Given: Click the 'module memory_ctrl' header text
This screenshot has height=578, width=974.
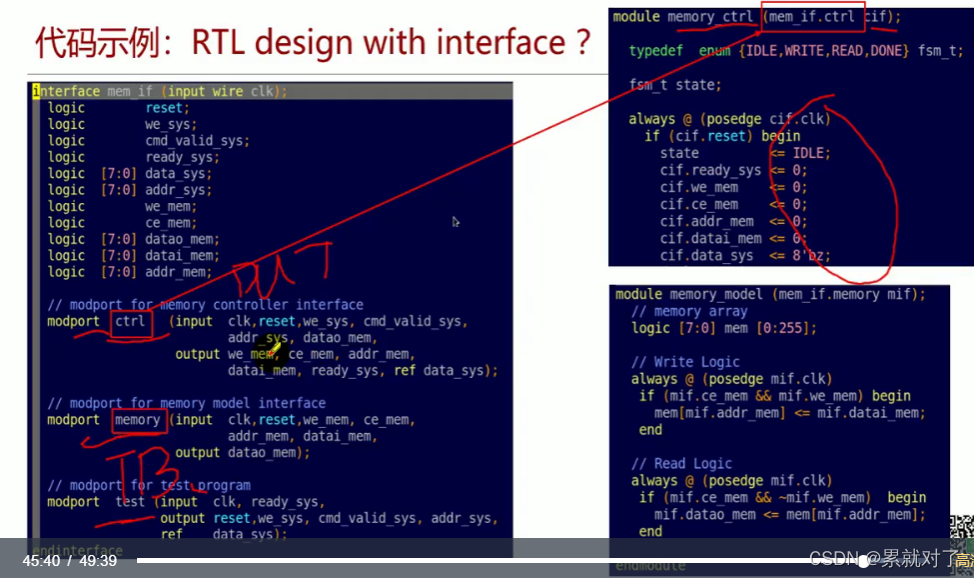Looking at the screenshot, I should (x=683, y=17).
